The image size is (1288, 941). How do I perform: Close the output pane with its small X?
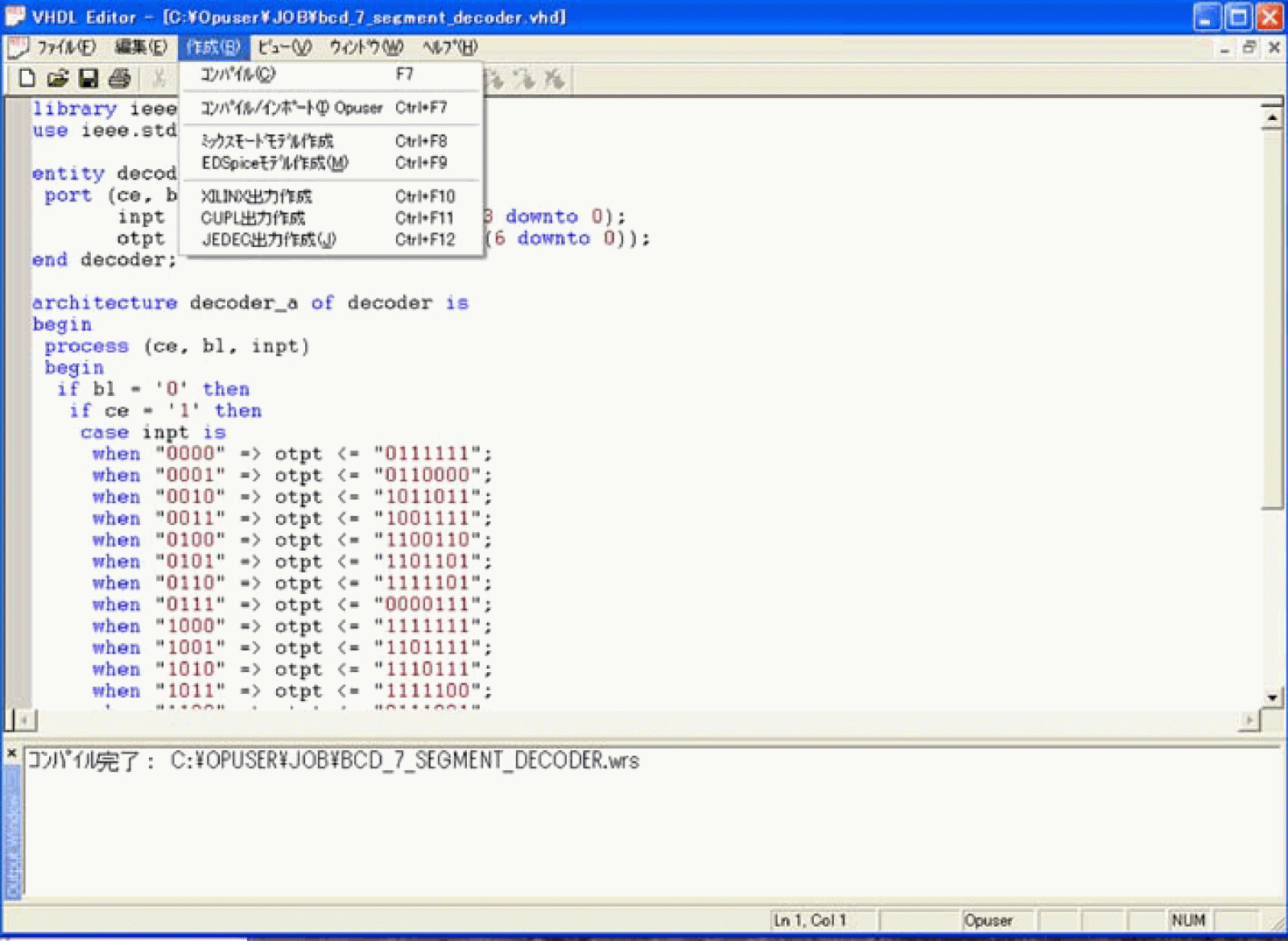point(11,753)
